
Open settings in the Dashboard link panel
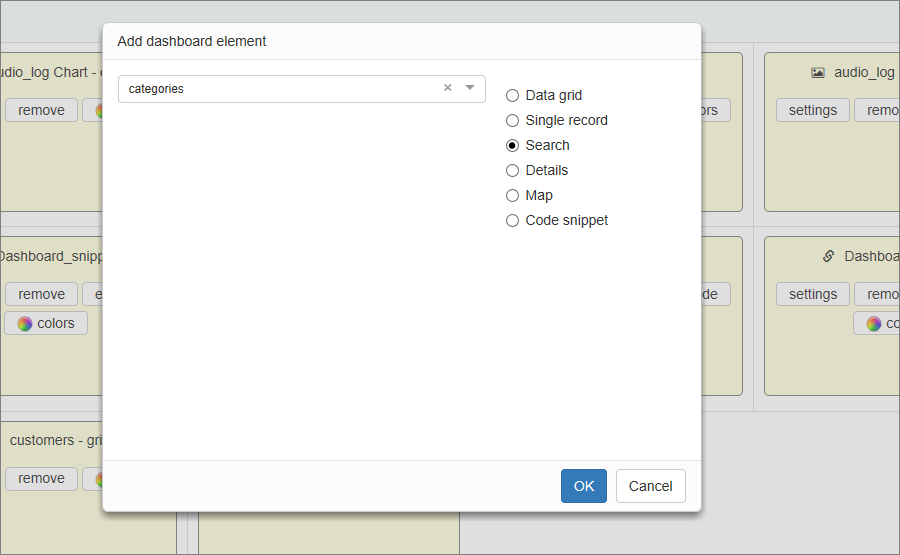pyautogui.click(x=812, y=294)
